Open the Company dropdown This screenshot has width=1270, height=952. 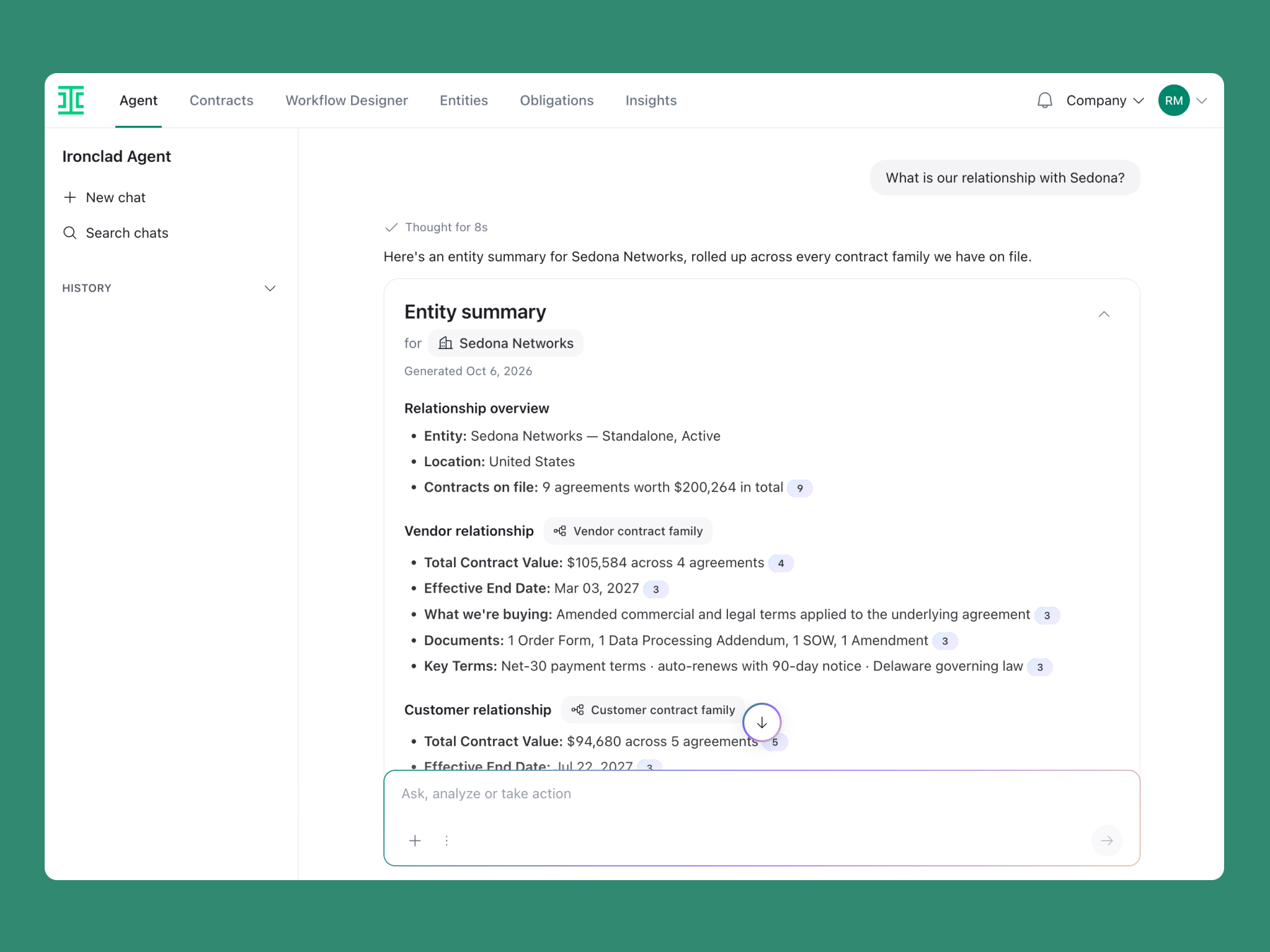[x=1104, y=100]
